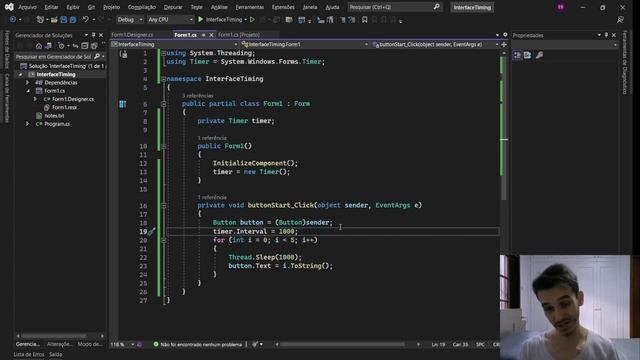The height and width of the screenshot is (360, 640).
Task: Click the bookmark toolbar icon
Action: pos(364,20)
